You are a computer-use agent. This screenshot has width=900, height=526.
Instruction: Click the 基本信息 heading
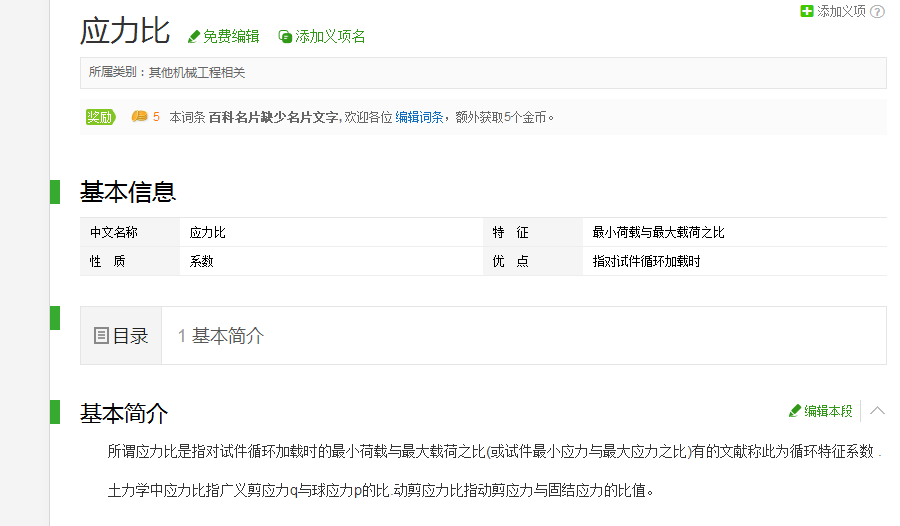(127, 192)
